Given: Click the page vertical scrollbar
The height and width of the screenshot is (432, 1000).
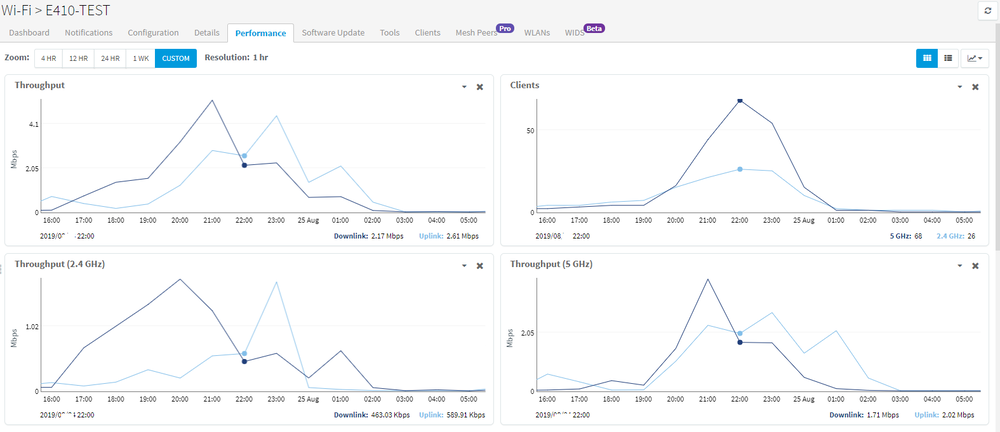Looking at the screenshot, I should tap(997, 137).
